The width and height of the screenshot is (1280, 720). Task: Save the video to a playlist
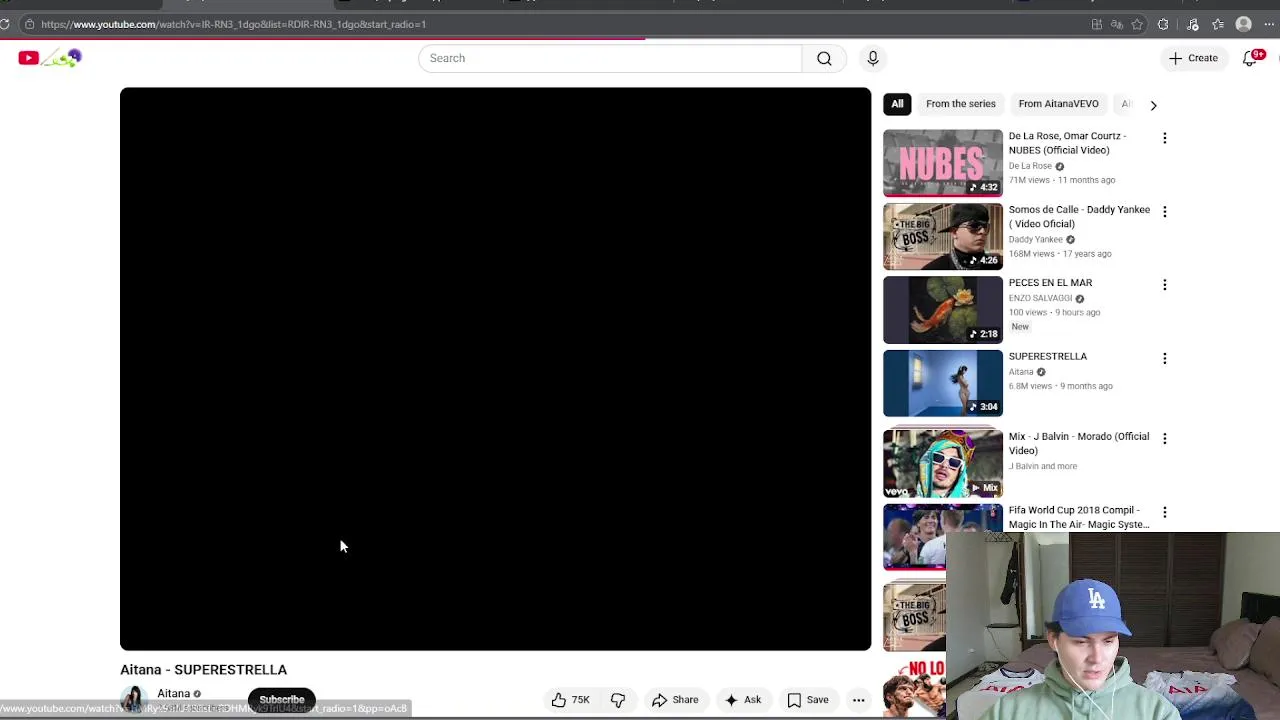(807, 700)
